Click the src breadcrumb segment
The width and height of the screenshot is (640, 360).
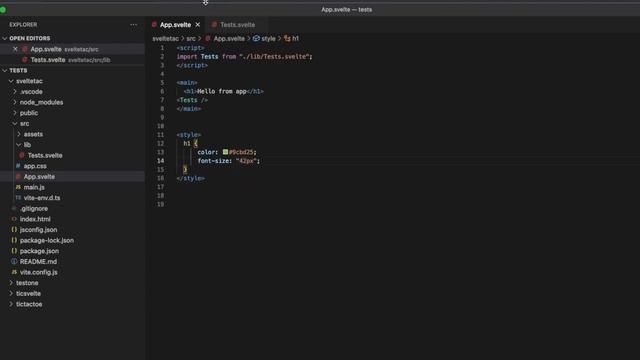tap(191, 38)
